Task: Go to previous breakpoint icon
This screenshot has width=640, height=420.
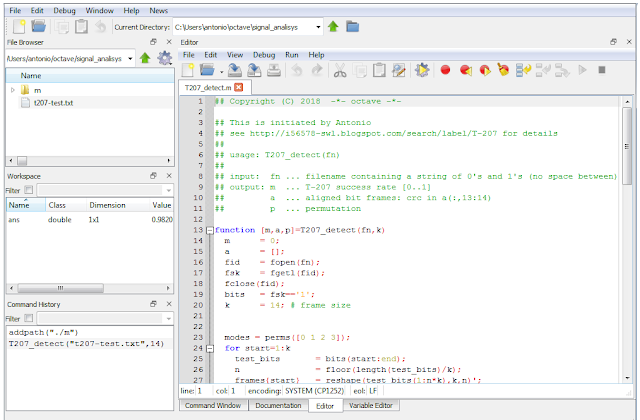Action: (x=465, y=70)
